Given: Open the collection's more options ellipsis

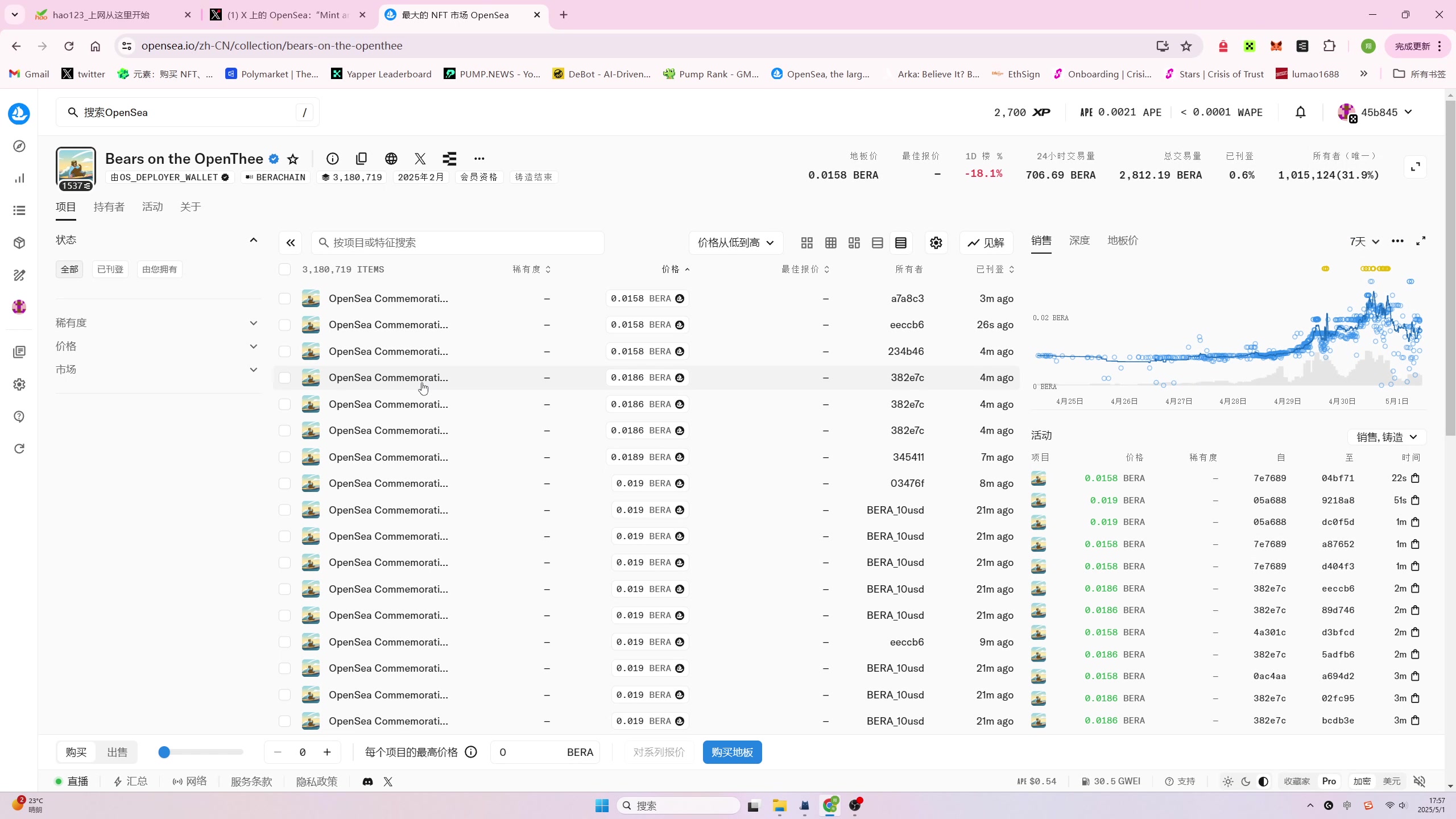Looking at the screenshot, I should point(479,159).
